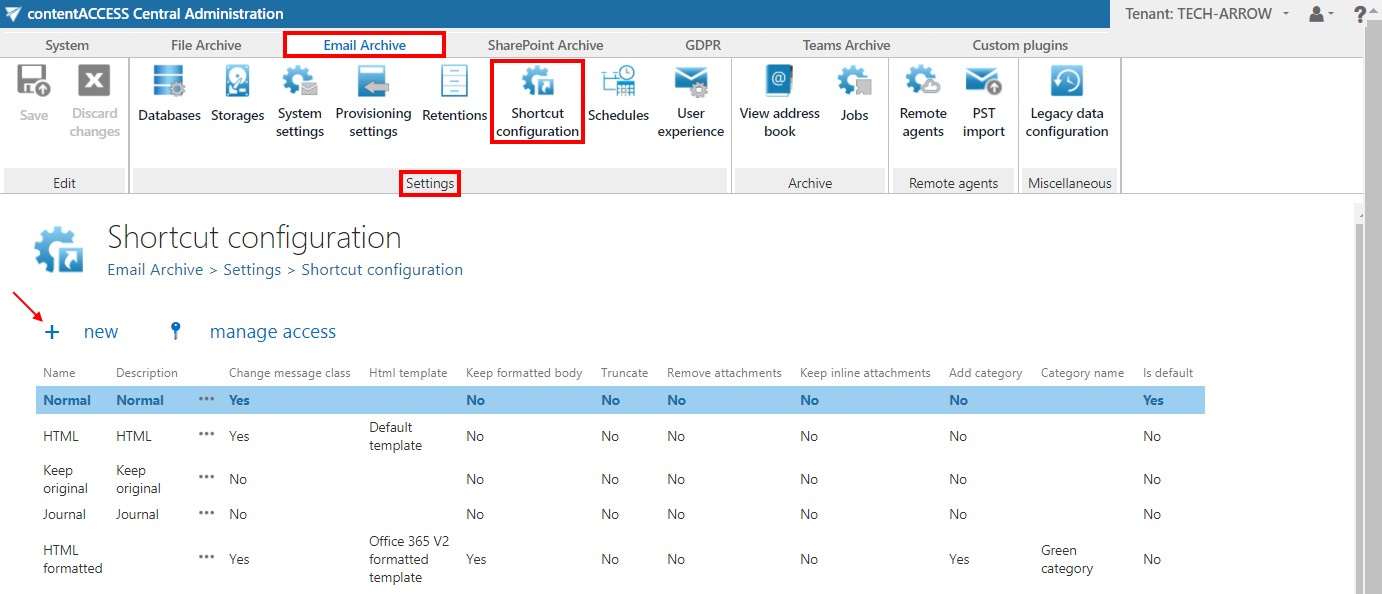This screenshot has width=1382, height=594.
Task: Open the ellipsis menu for HTML row
Action: (x=206, y=435)
